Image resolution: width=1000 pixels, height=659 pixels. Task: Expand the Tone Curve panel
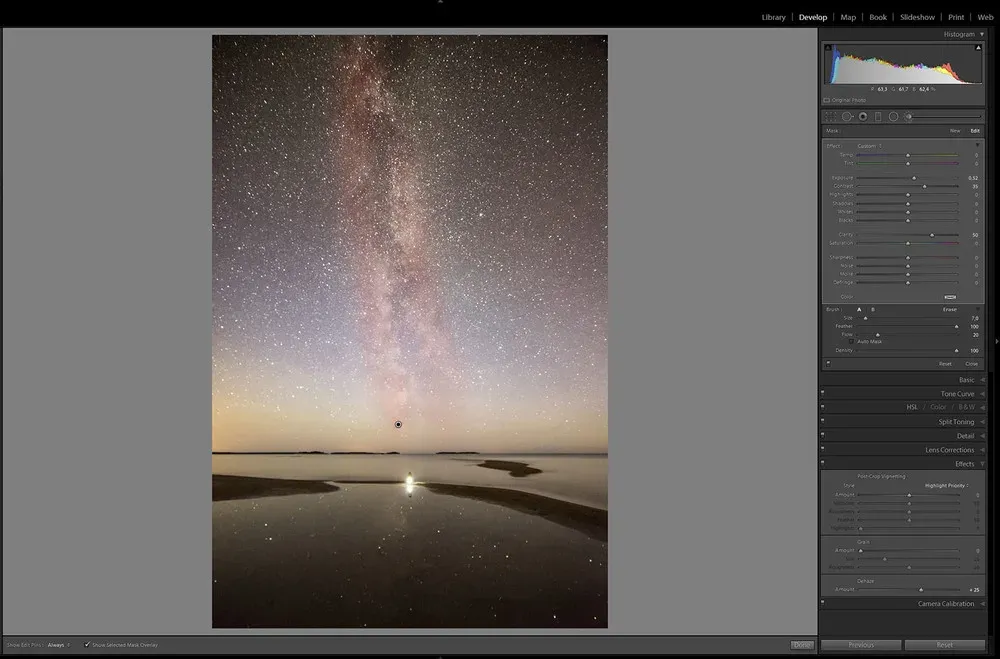click(982, 394)
